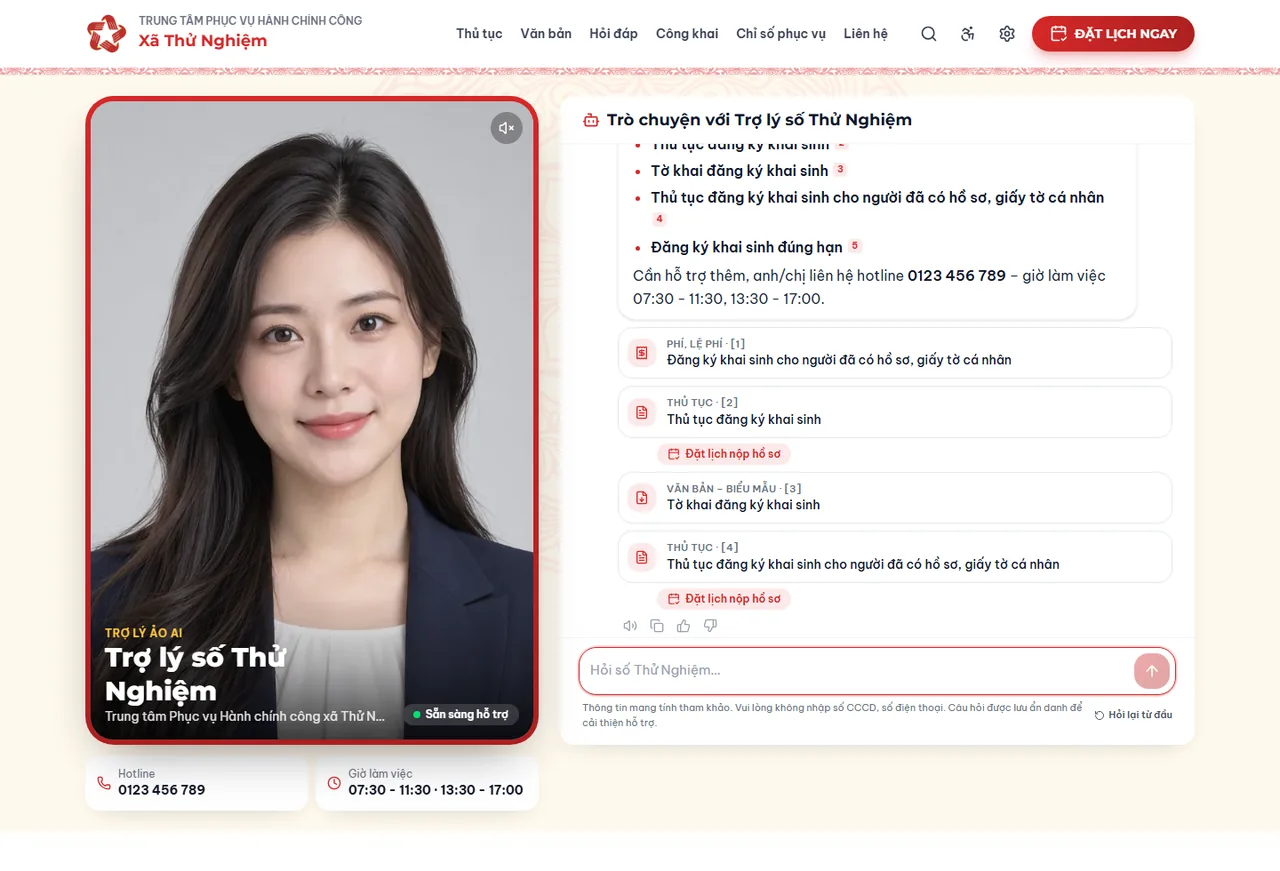Open accessibility options icon in header
The image size is (1280, 871).
[x=967, y=34]
